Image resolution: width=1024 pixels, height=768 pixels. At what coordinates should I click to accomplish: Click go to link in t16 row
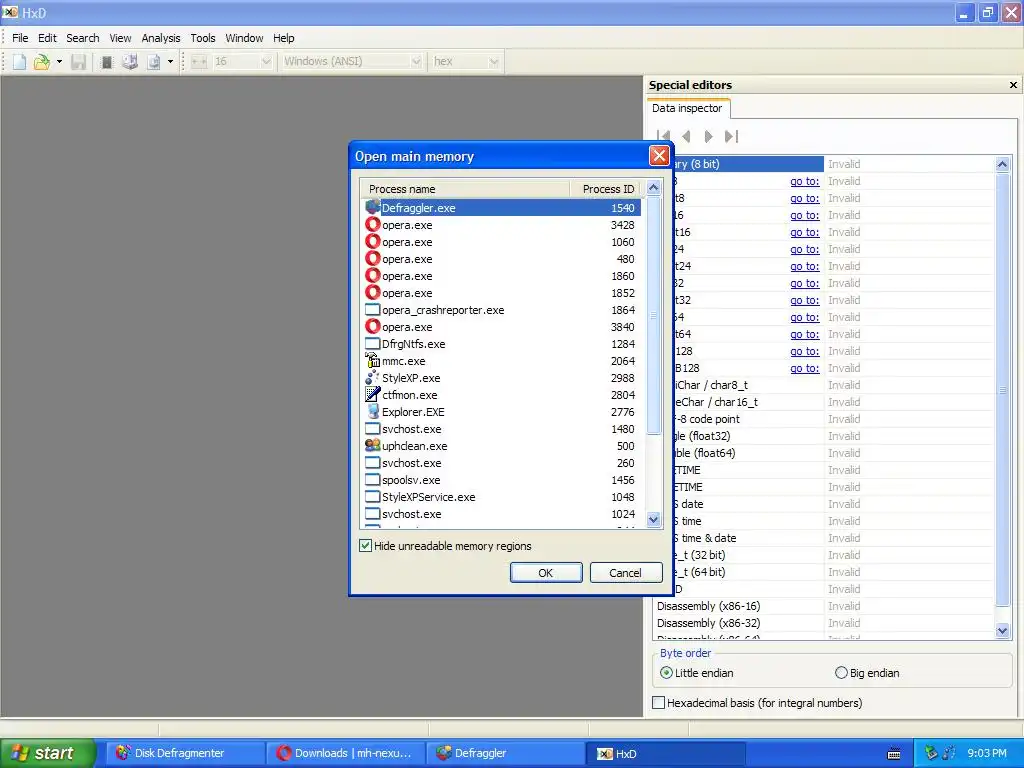click(805, 232)
